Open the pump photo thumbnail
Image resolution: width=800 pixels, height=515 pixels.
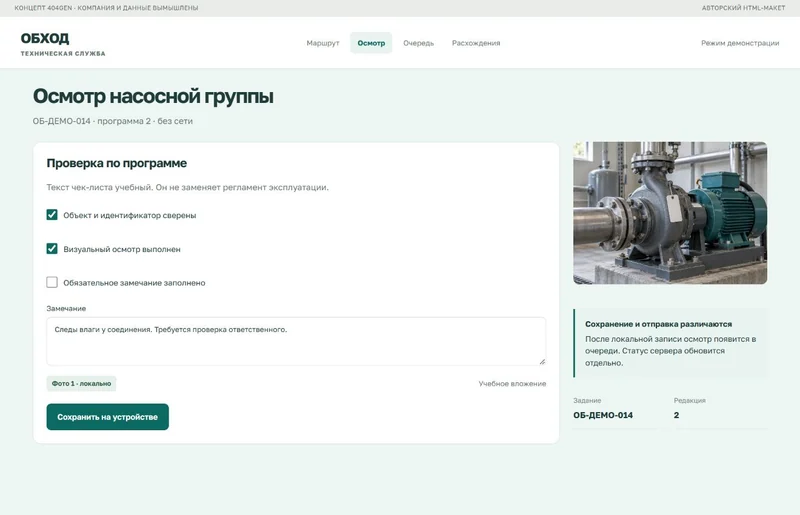point(670,213)
